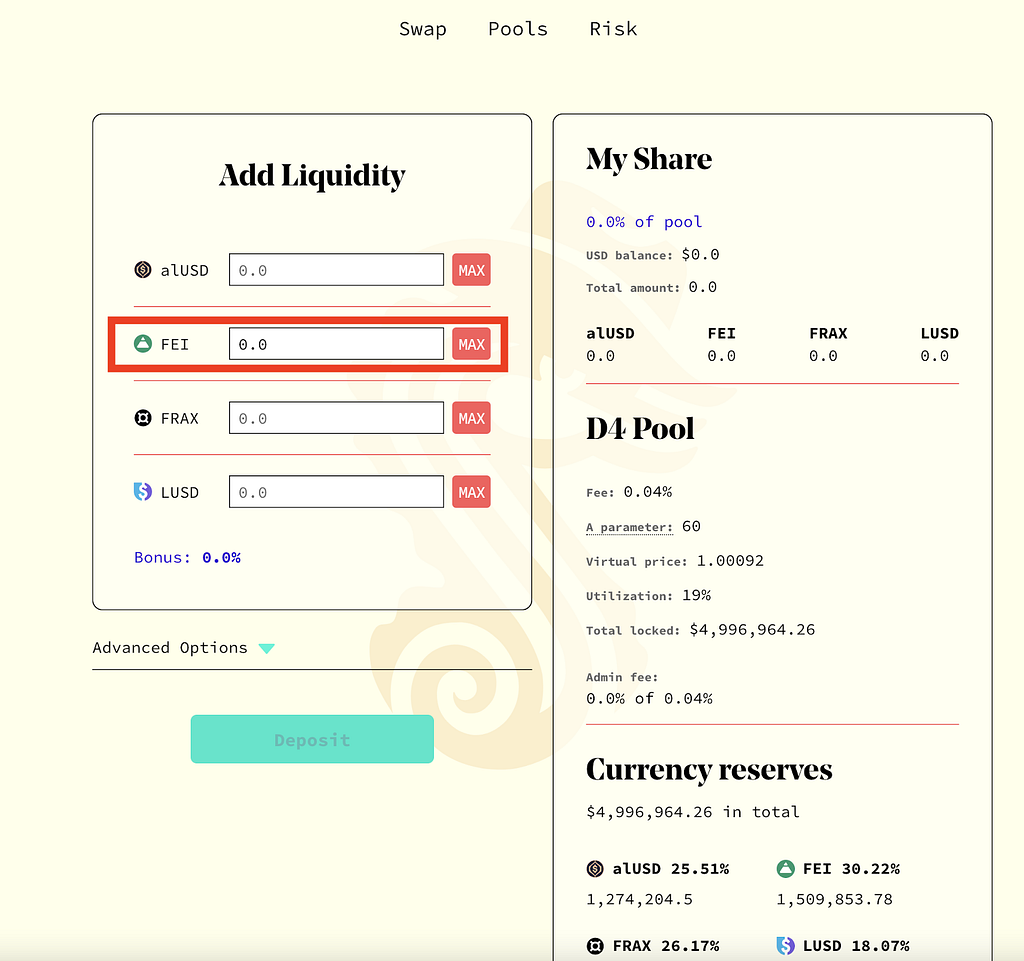
Task: Go to the Pools tab
Action: 518,29
